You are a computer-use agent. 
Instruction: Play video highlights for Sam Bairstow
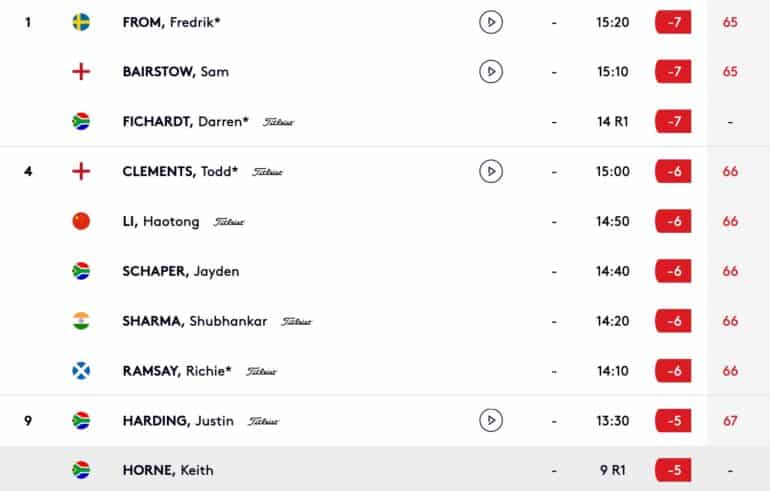tap(491, 72)
